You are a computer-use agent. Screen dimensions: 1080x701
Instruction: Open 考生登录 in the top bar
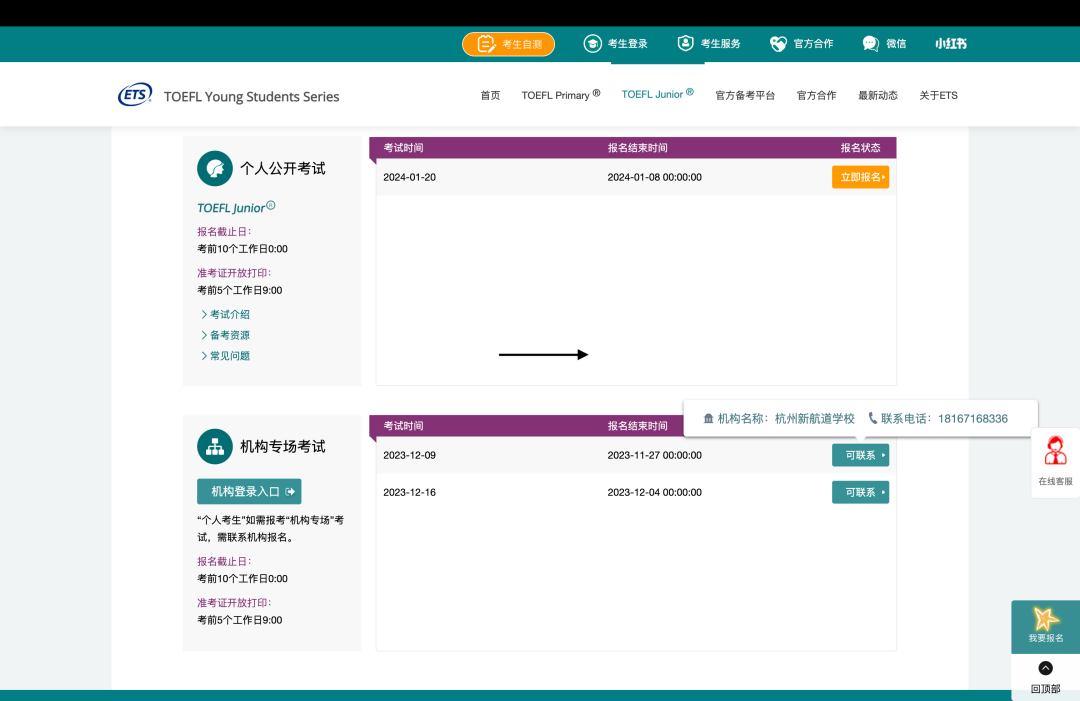(616, 44)
